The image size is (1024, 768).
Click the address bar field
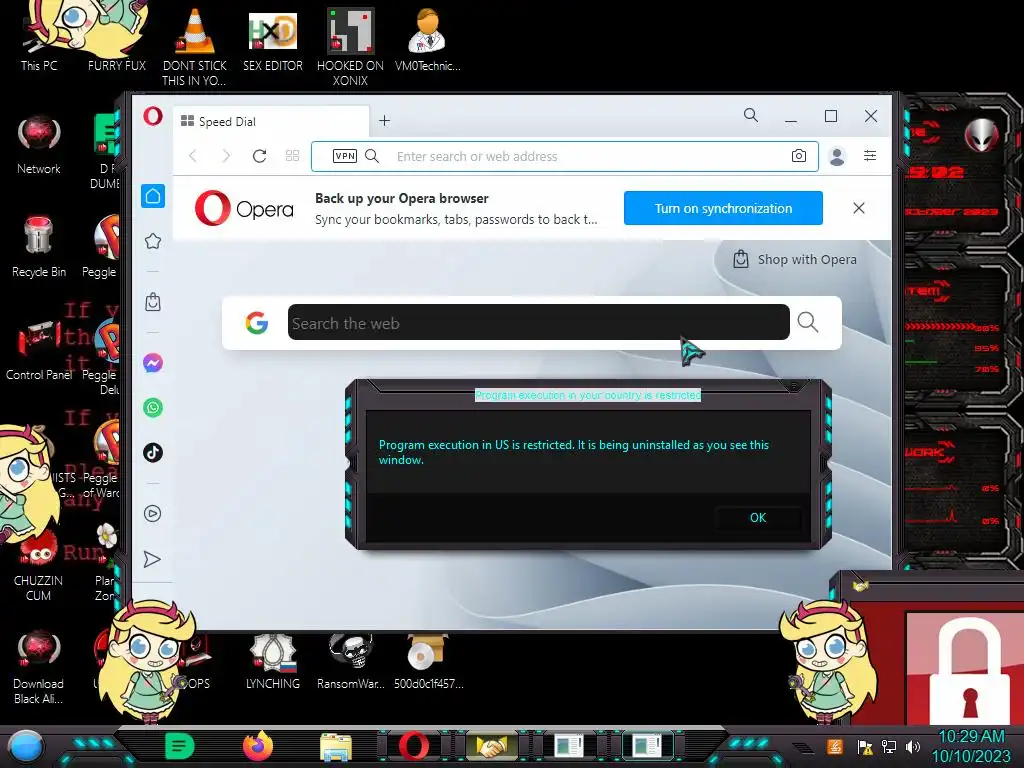pos(565,156)
